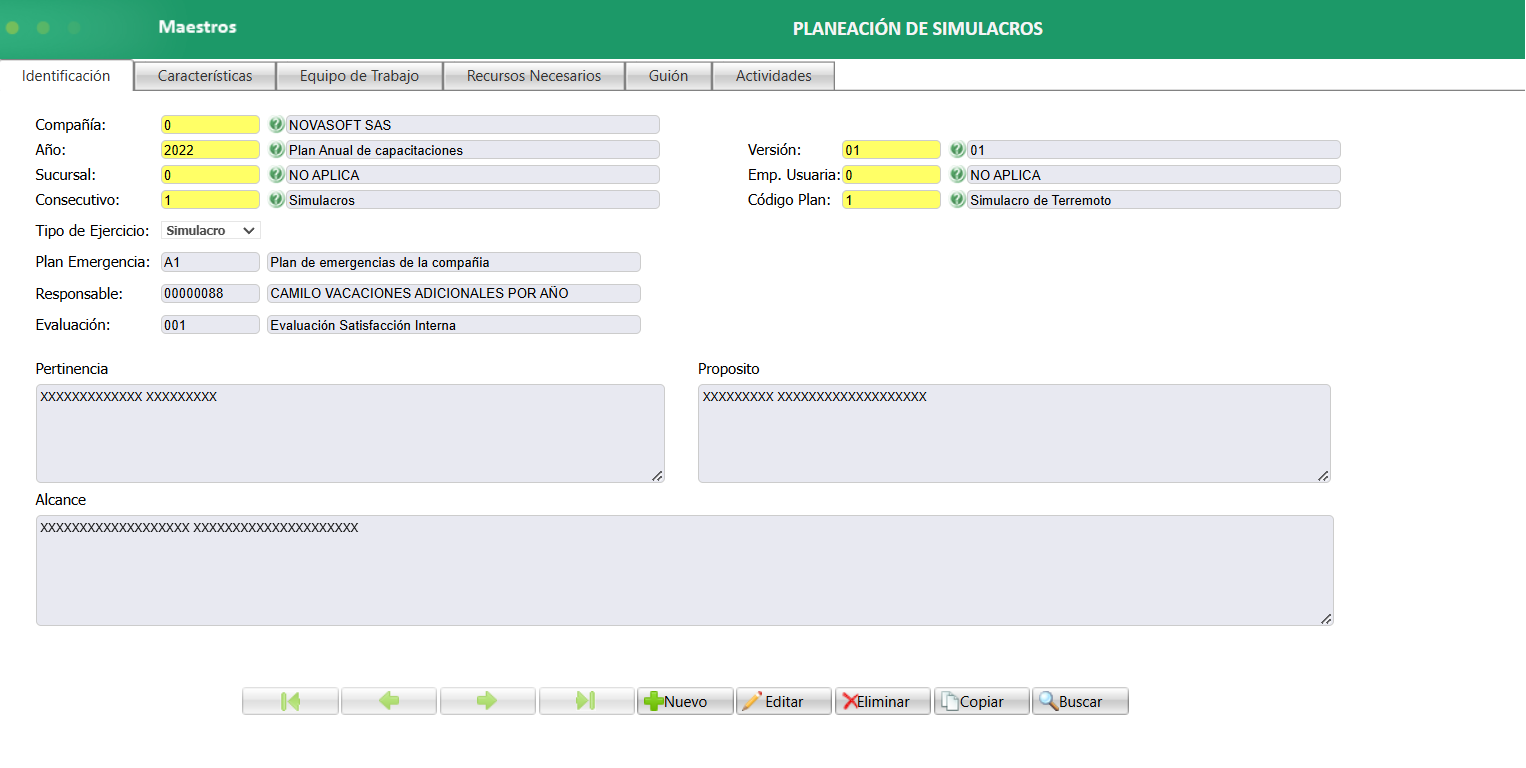This screenshot has height=768, width=1526.
Task: Select the lookup icon next to Versión
Action: pyautogui.click(x=957, y=149)
